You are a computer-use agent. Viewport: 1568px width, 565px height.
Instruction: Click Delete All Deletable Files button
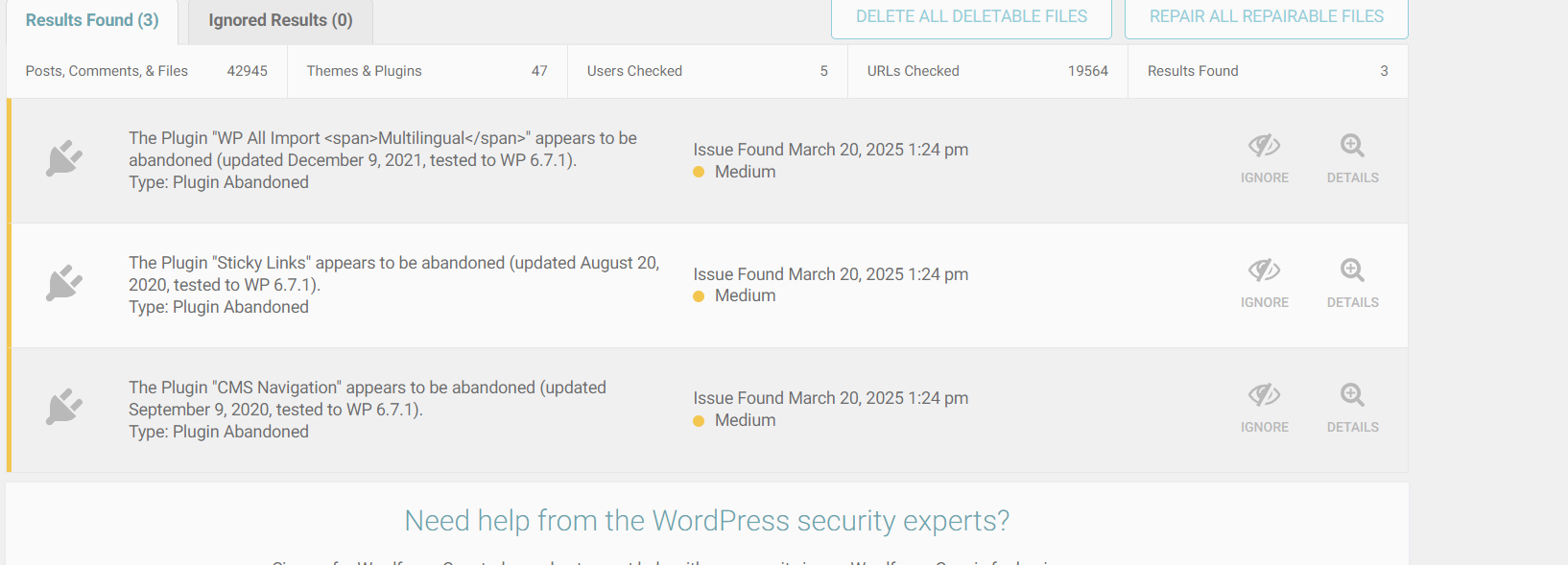click(971, 17)
